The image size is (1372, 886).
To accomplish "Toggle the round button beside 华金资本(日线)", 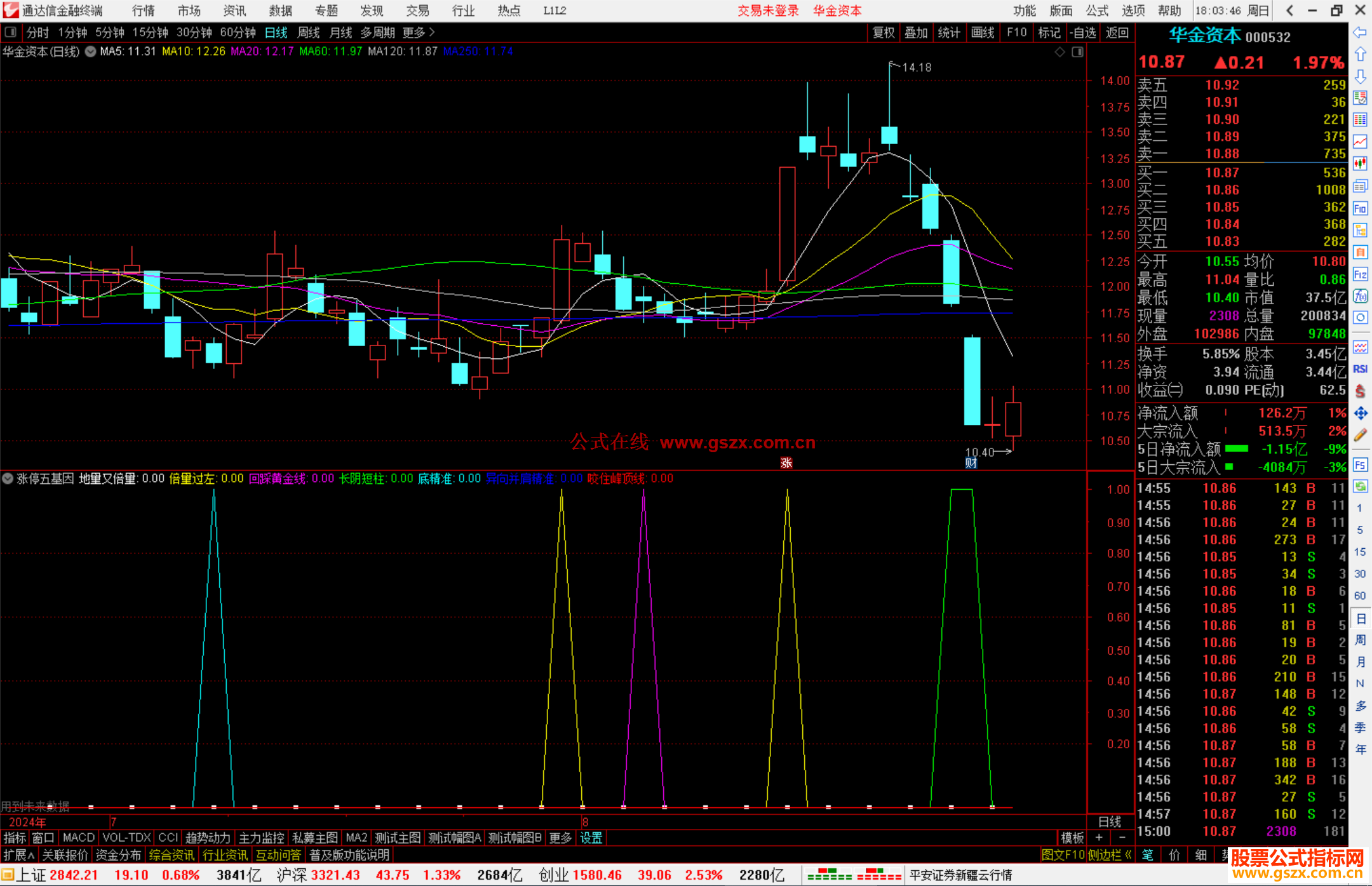I will pyautogui.click(x=91, y=51).
